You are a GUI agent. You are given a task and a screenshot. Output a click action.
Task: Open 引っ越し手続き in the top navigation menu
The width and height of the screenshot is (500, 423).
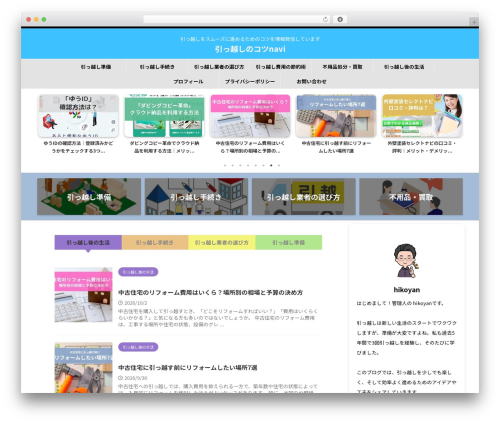tap(157, 67)
